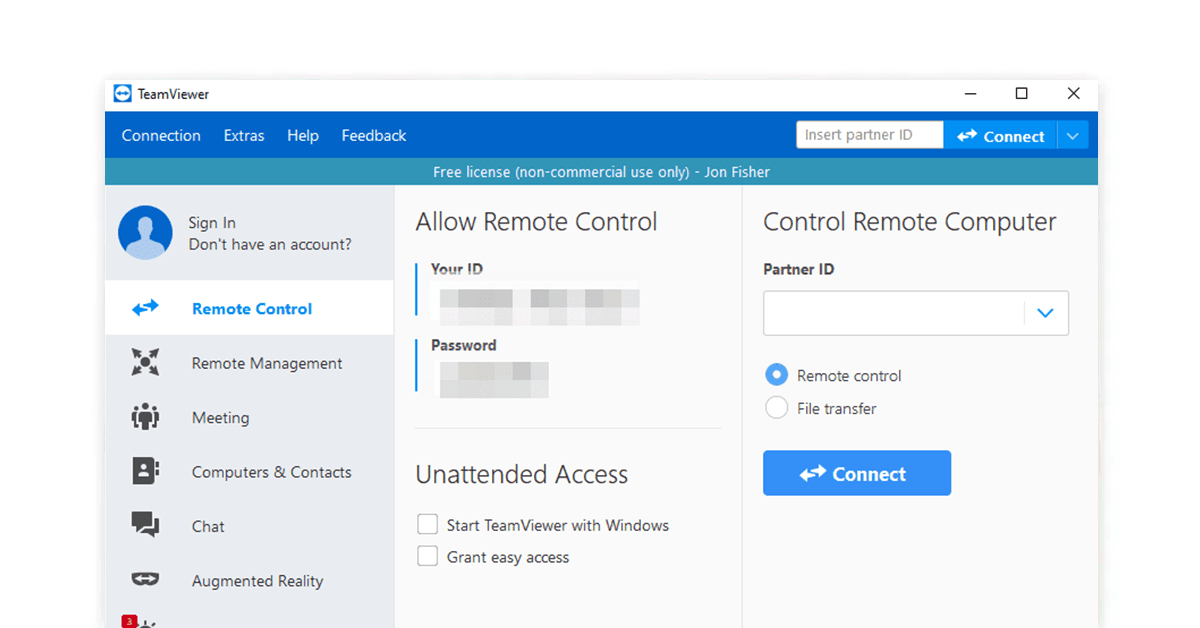The width and height of the screenshot is (1200, 628).
Task: Click the Don't have an account? link
Action: pyautogui.click(x=270, y=244)
